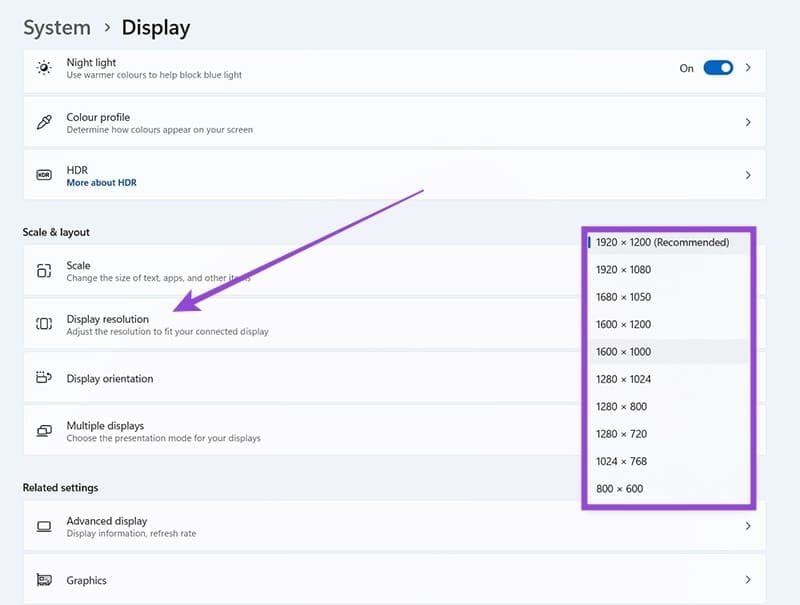800x605 pixels.
Task: Turn off the Night light toggle
Action: [x=717, y=68]
